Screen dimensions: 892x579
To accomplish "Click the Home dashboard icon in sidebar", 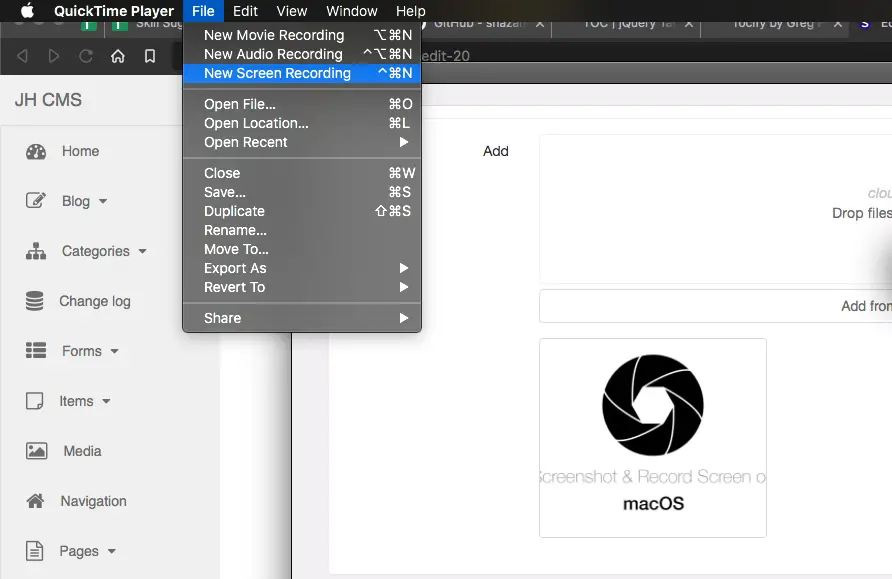I will point(36,151).
